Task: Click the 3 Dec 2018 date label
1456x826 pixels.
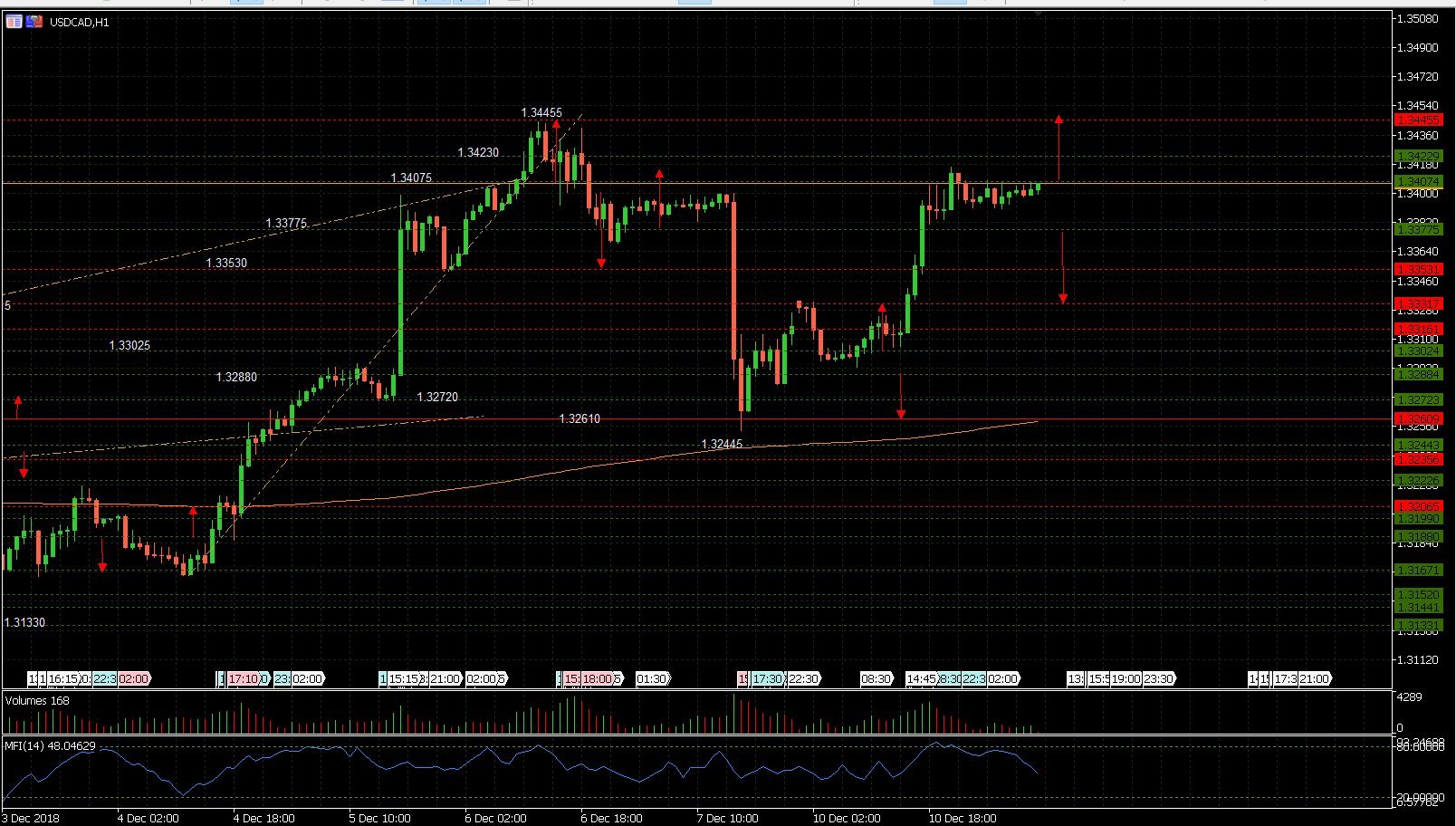Action: coord(31,818)
